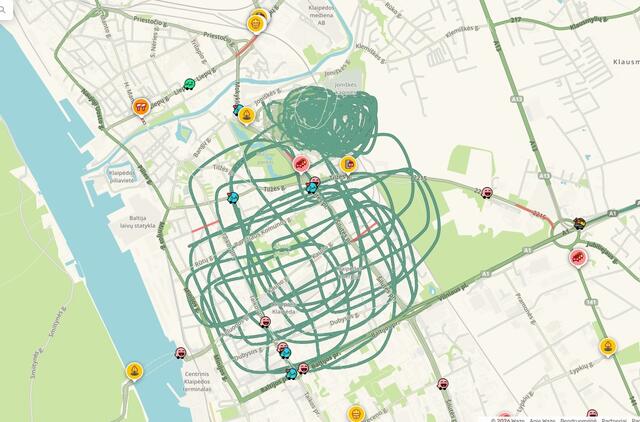
Task: Open the yellow hazard alert near Joniškės g.
Action: click(x=247, y=116)
